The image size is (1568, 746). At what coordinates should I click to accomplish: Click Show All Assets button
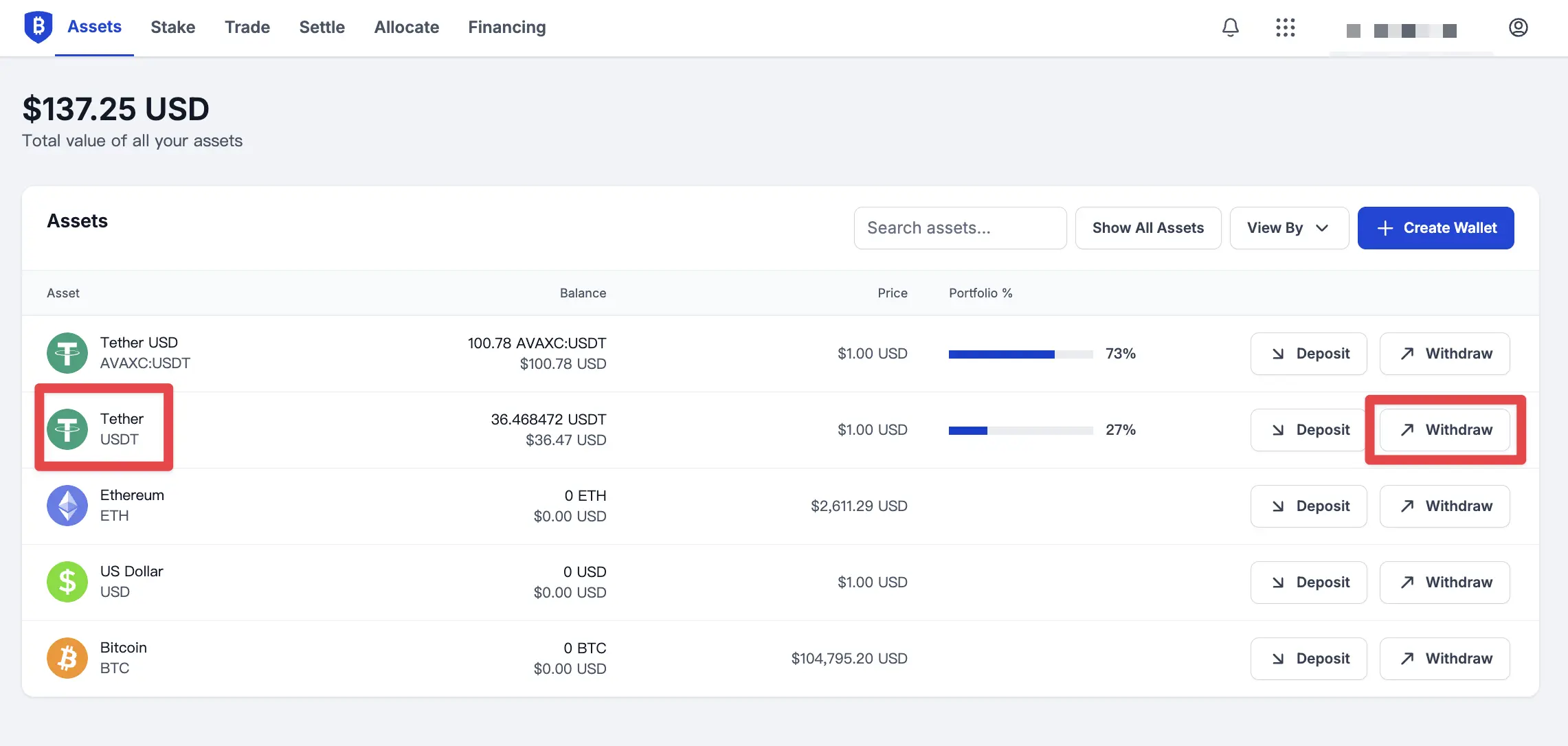1147,228
